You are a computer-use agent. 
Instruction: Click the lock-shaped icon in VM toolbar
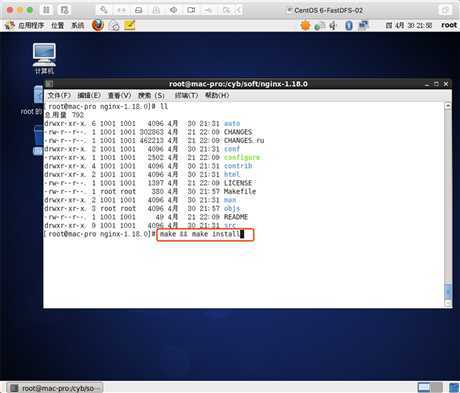[156, 10]
